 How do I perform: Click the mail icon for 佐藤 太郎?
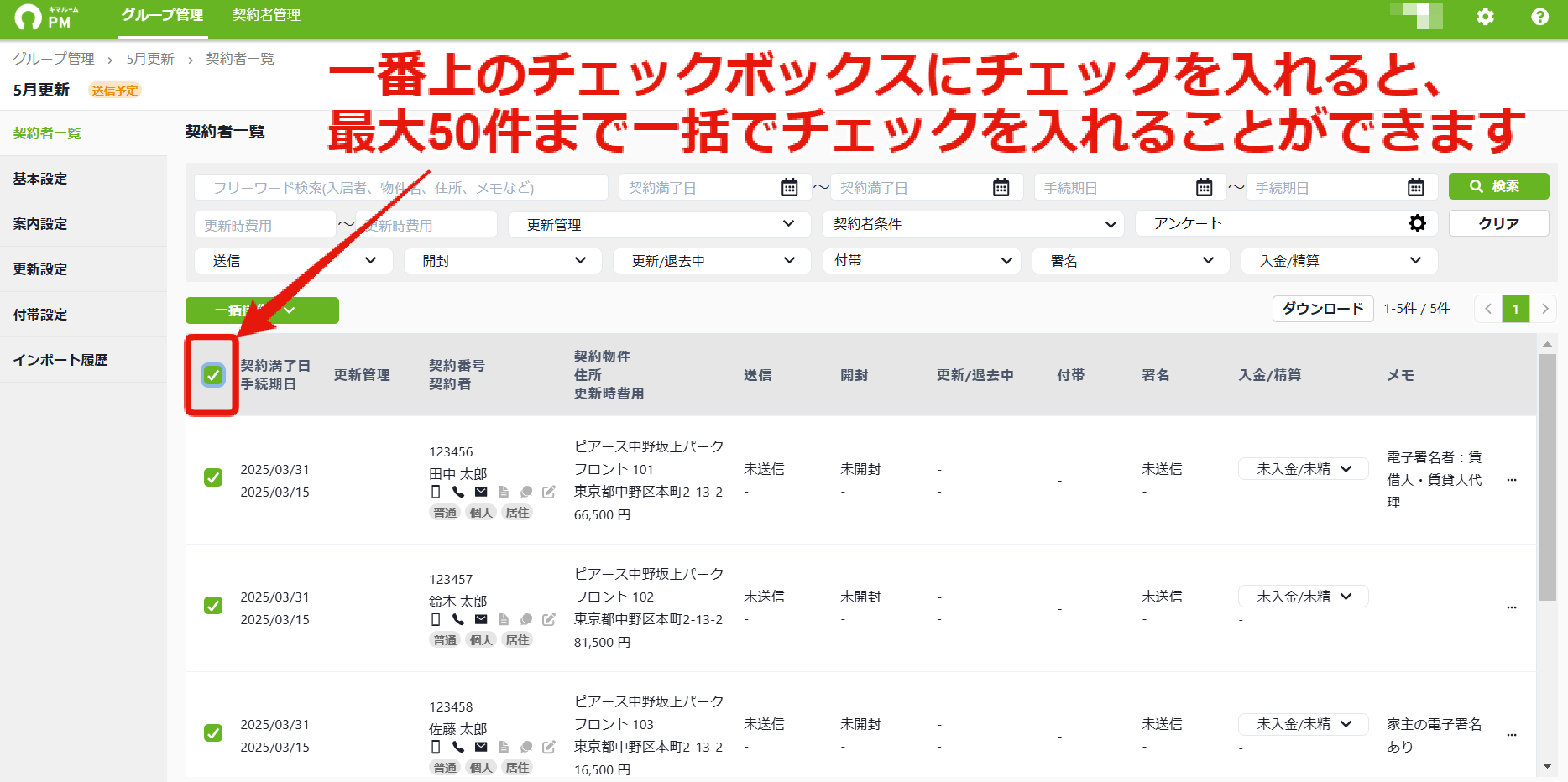(x=481, y=747)
